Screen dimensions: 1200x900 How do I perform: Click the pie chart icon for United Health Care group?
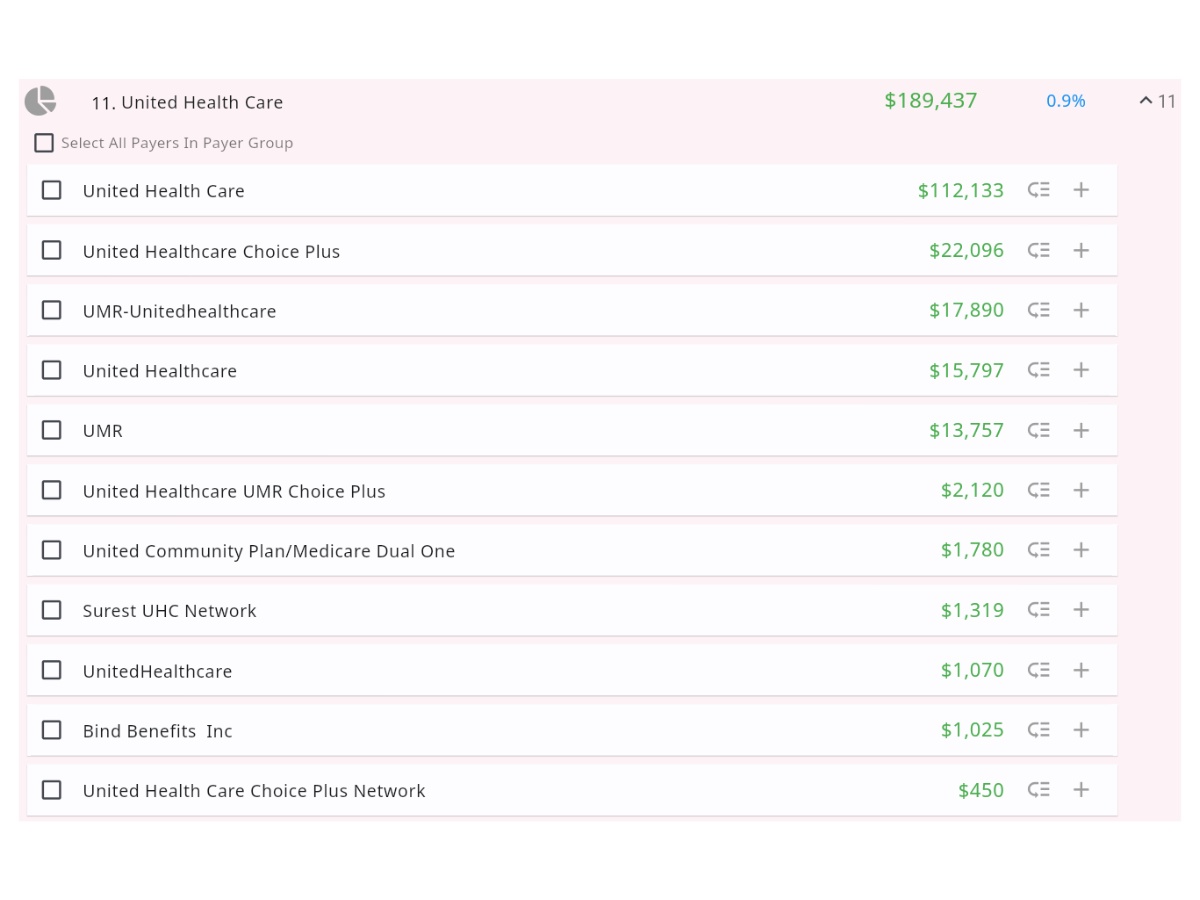40,101
